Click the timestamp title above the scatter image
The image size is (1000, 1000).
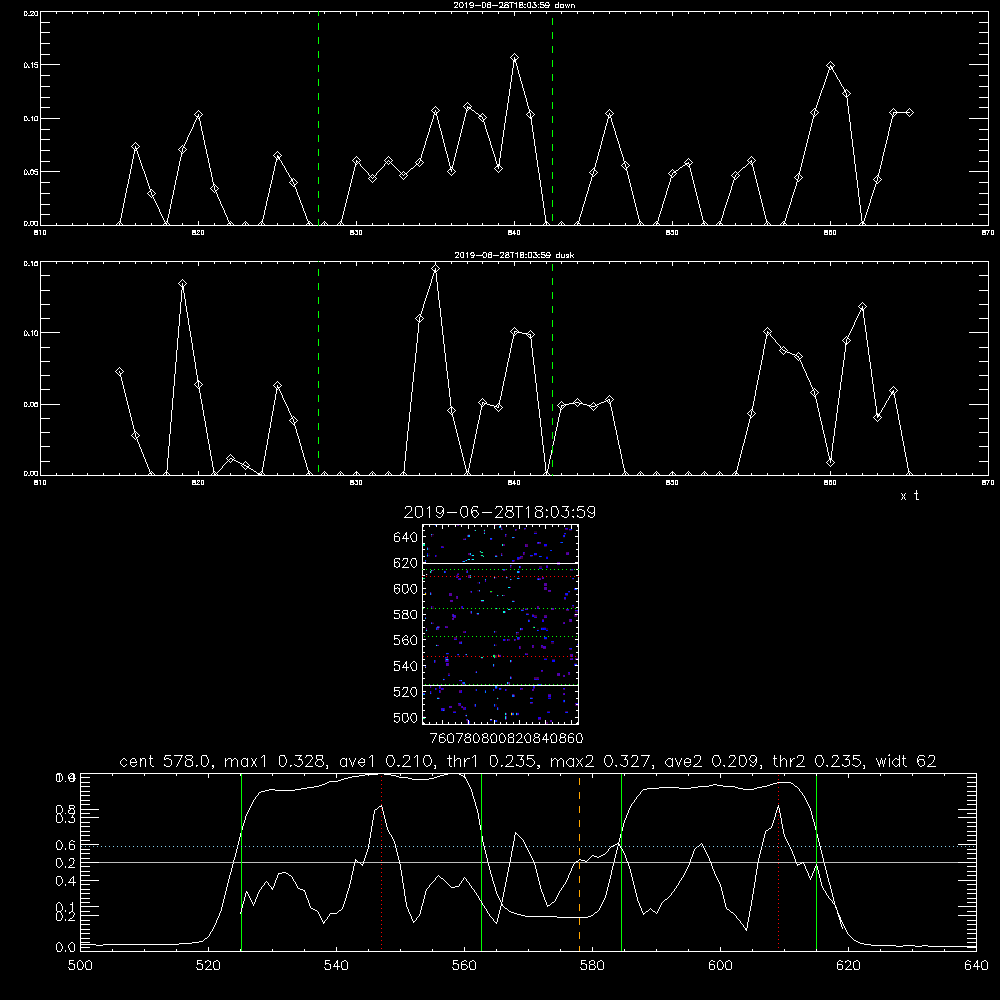pyautogui.click(x=499, y=512)
